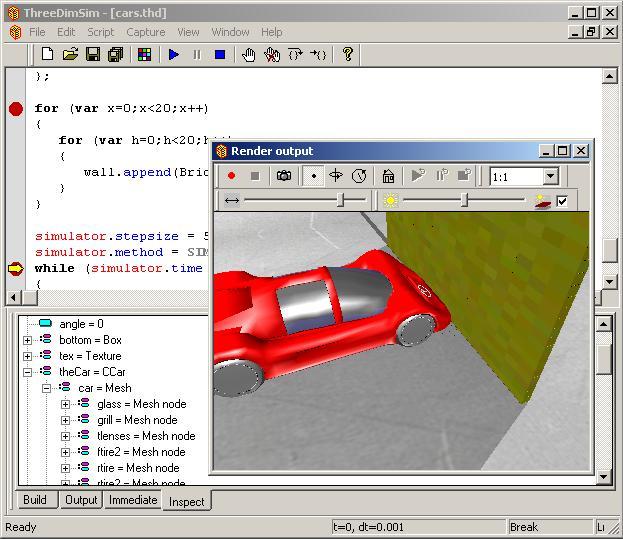The height and width of the screenshot is (539, 623).
Task: Save the script with the floppy disk icon
Action: click(93, 54)
